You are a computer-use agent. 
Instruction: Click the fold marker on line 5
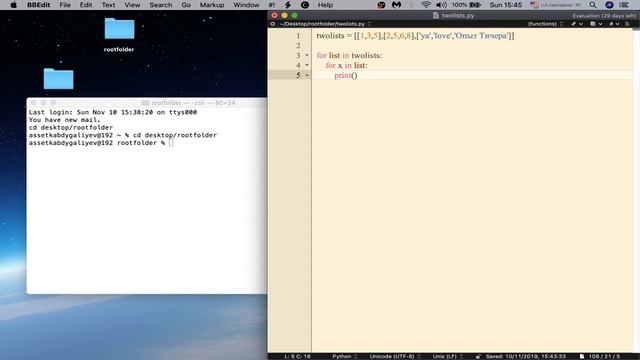tap(307, 75)
